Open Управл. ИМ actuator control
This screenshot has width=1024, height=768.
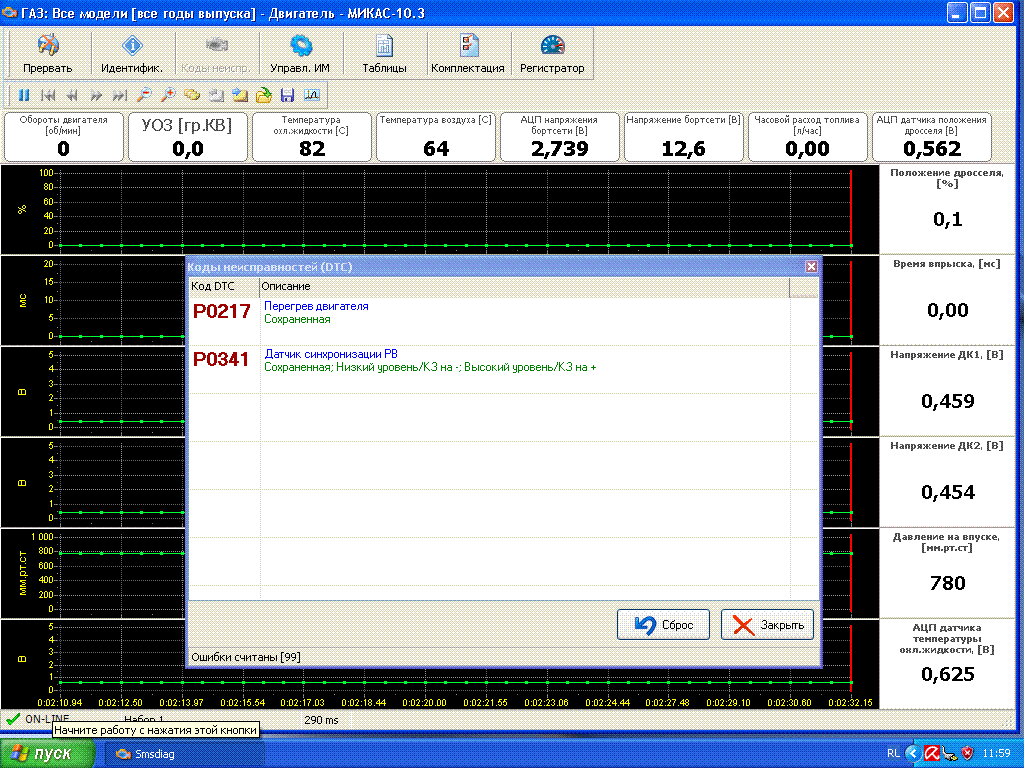point(300,54)
